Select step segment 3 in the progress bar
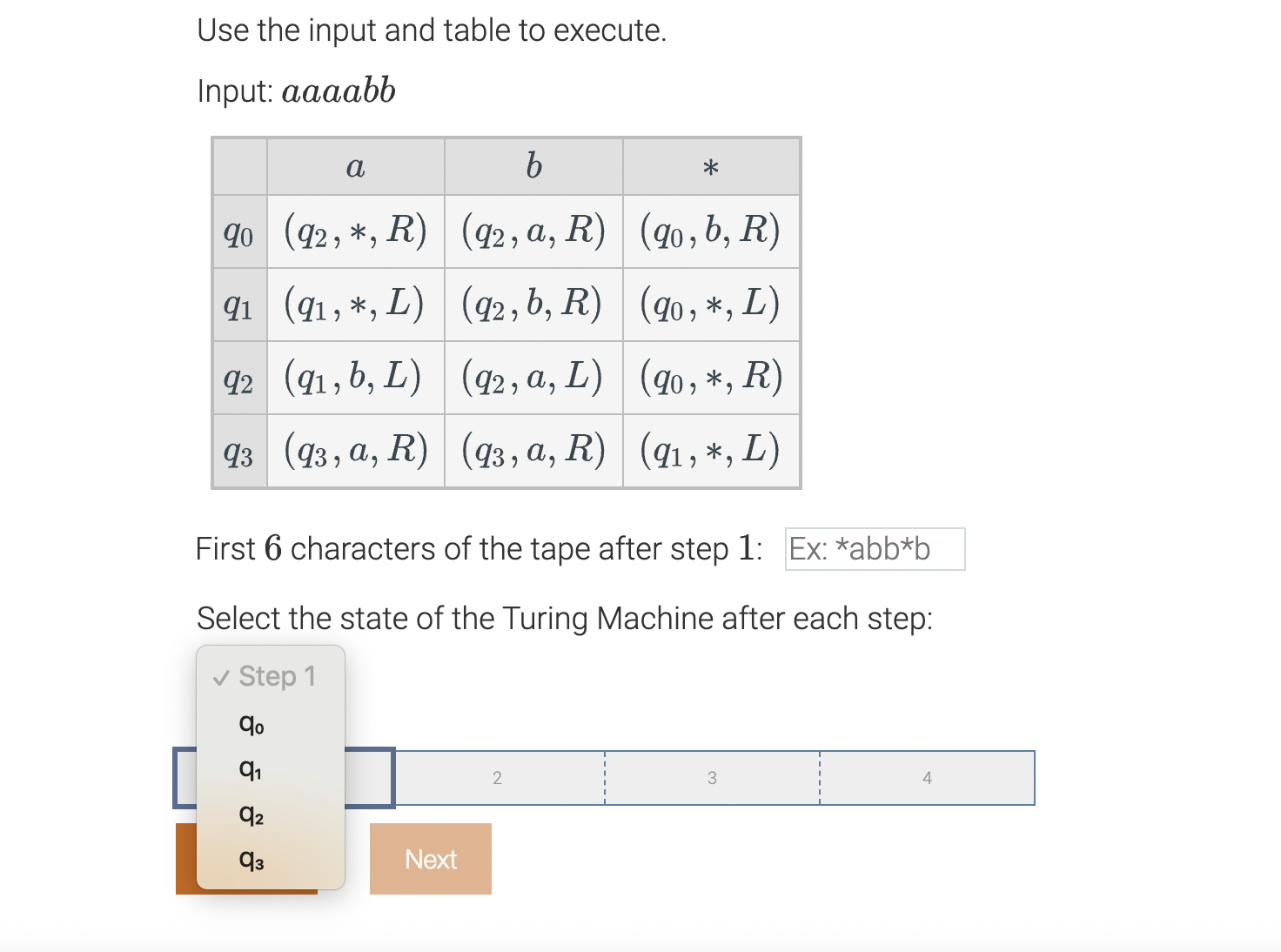Image resolution: width=1281 pixels, height=952 pixels. [712, 778]
